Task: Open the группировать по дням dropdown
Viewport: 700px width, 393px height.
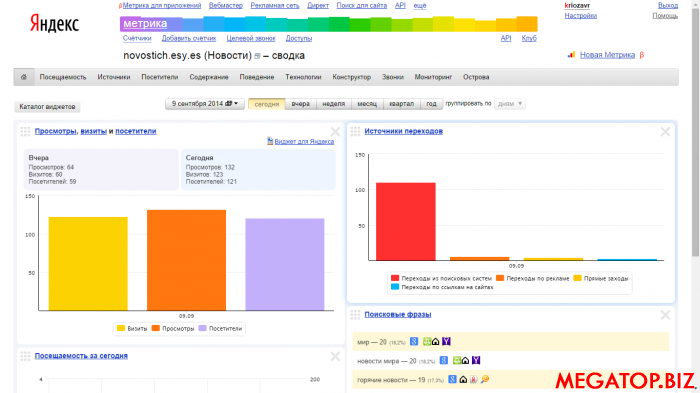Action: click(x=510, y=104)
